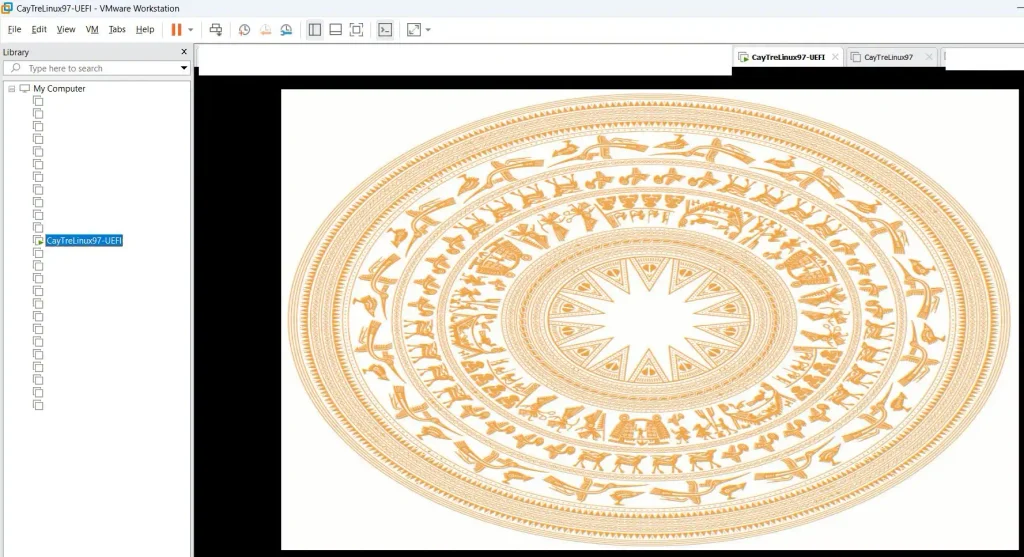Expand the library search dropdown
Image resolution: width=1024 pixels, height=557 pixels.
coord(184,68)
